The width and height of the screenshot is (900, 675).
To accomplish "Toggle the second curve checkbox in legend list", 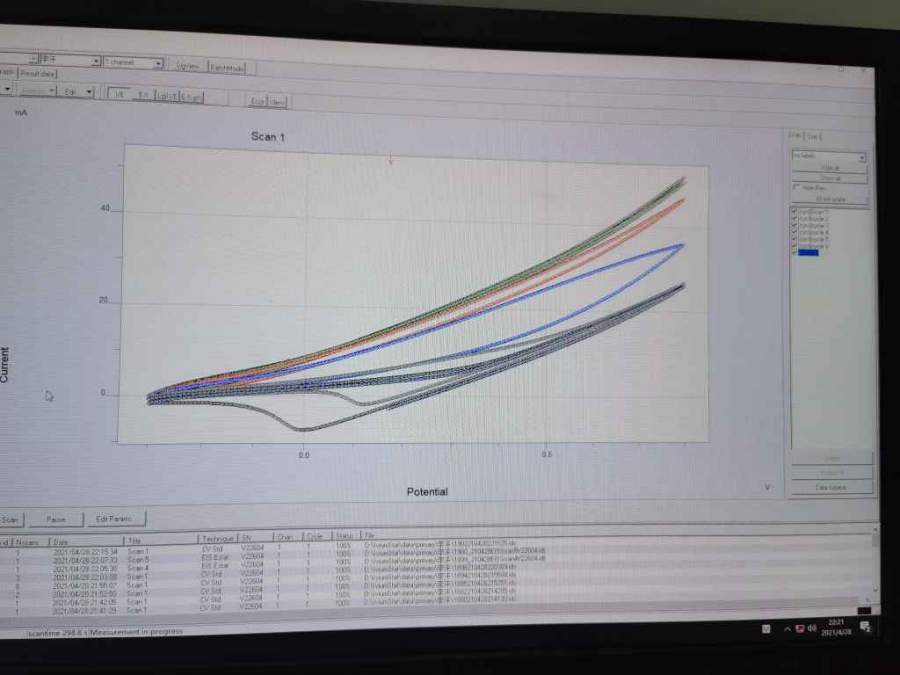I will 795,219.
